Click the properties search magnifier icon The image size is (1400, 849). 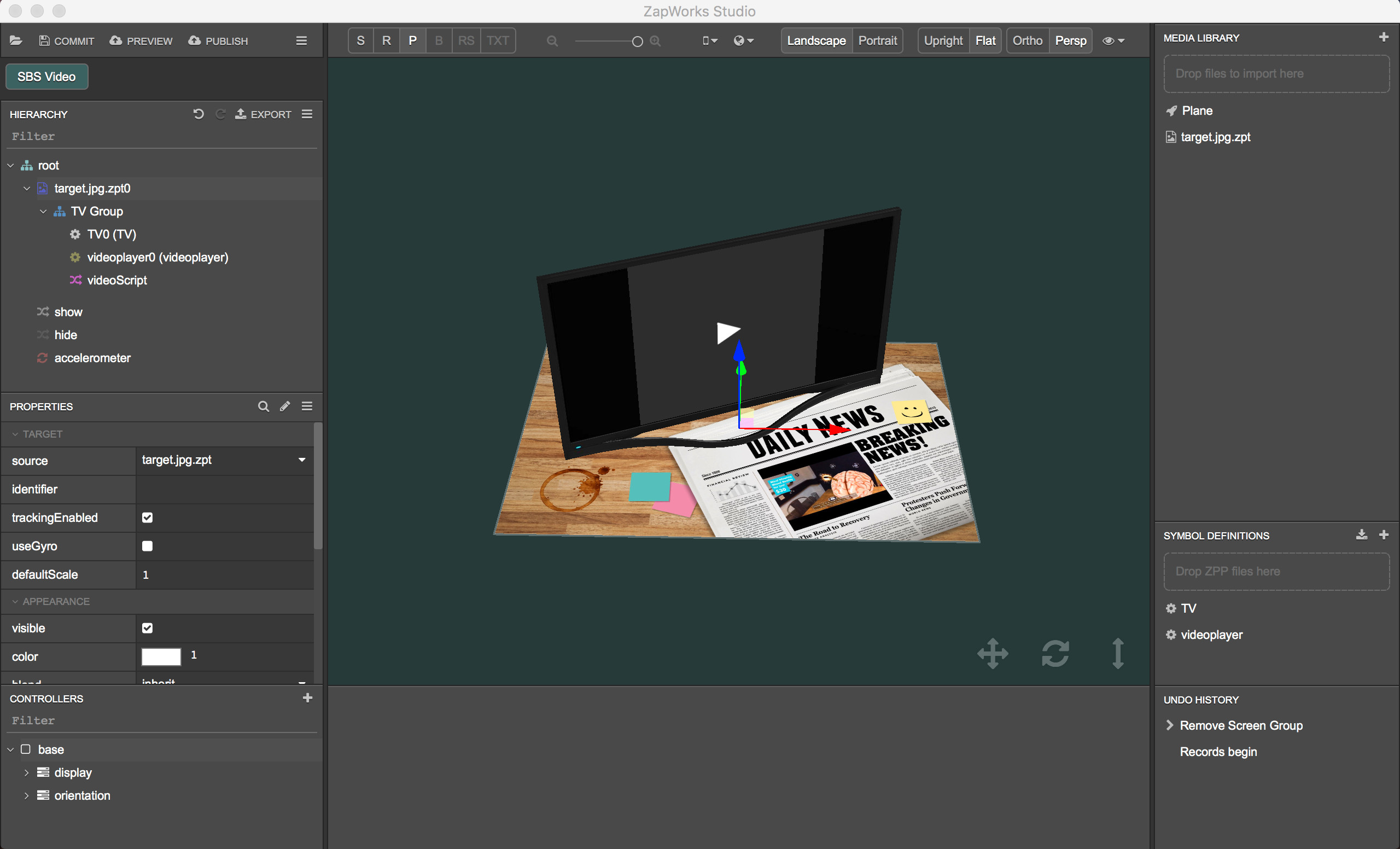click(x=263, y=406)
